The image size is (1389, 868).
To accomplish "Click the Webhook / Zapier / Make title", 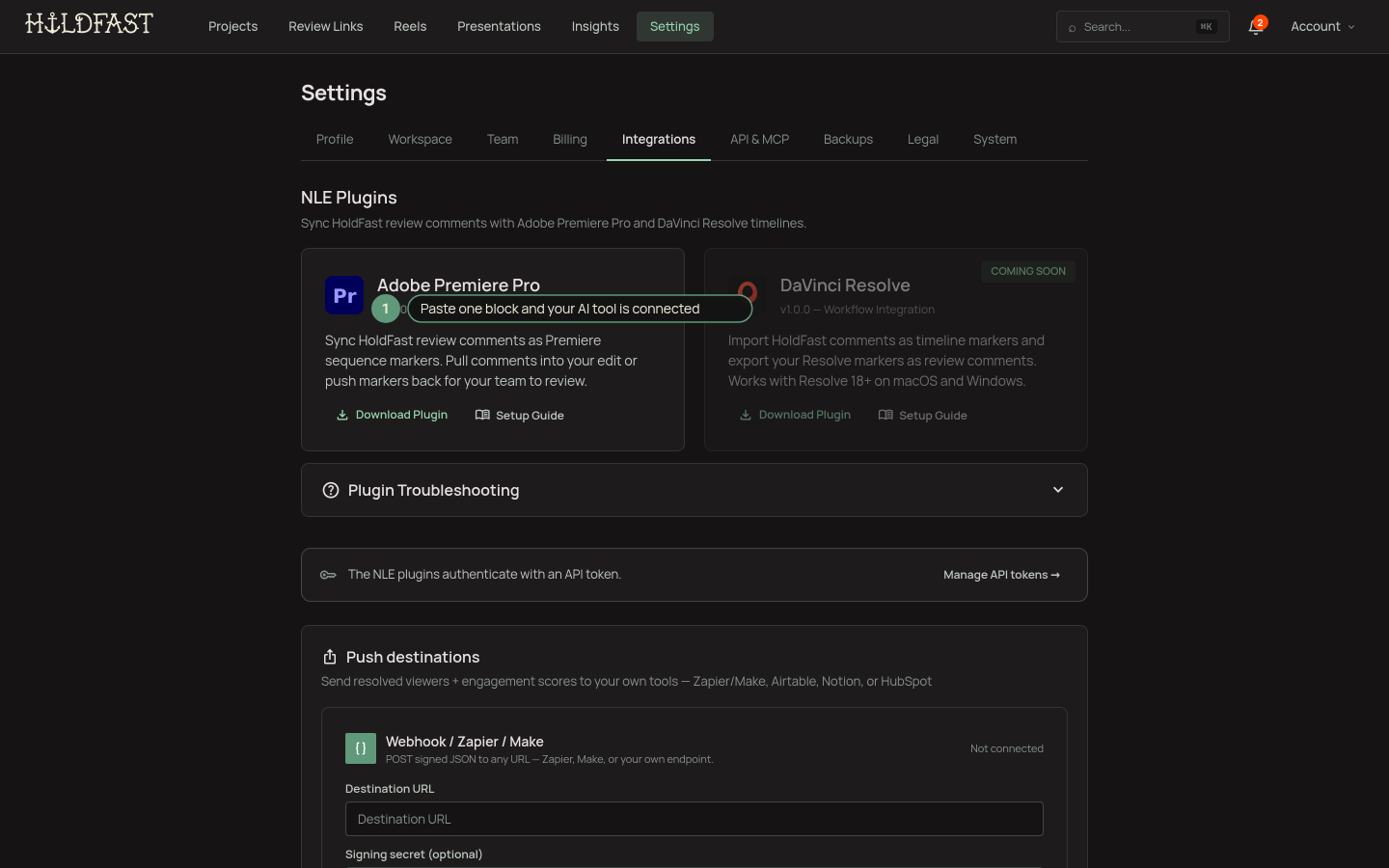I will coord(465,741).
